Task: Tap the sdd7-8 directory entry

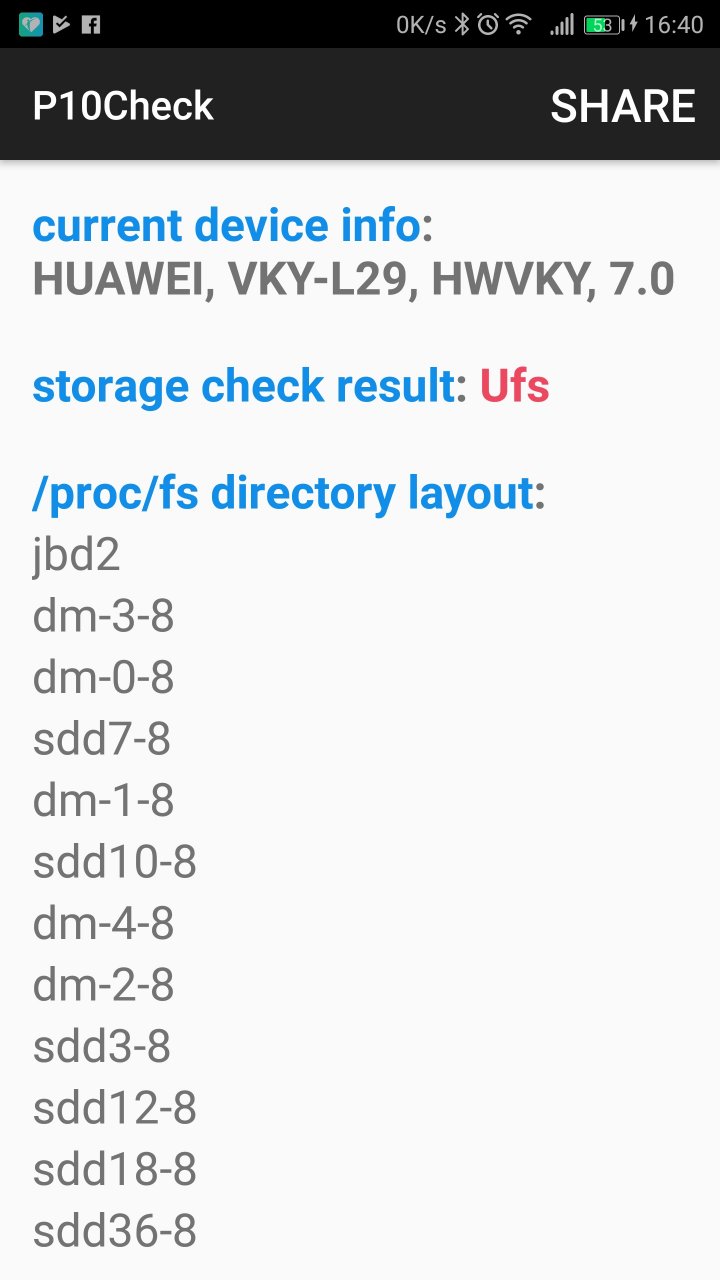Action: [102, 740]
